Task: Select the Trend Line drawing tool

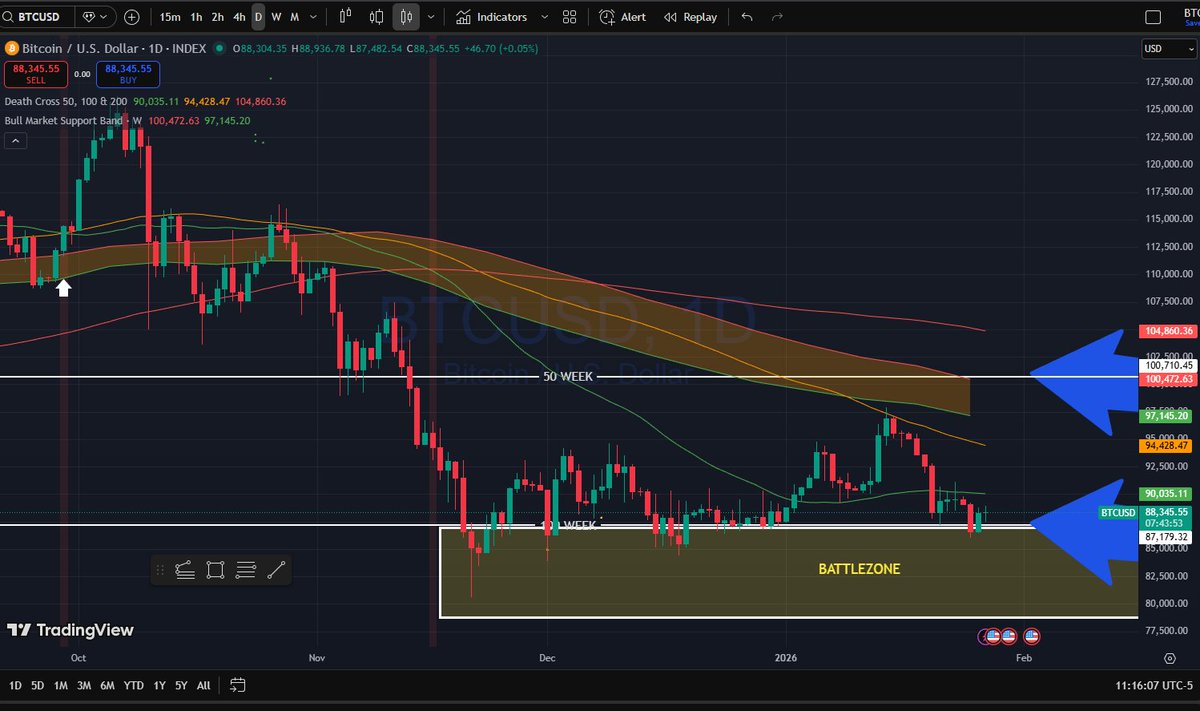Action: [277, 571]
